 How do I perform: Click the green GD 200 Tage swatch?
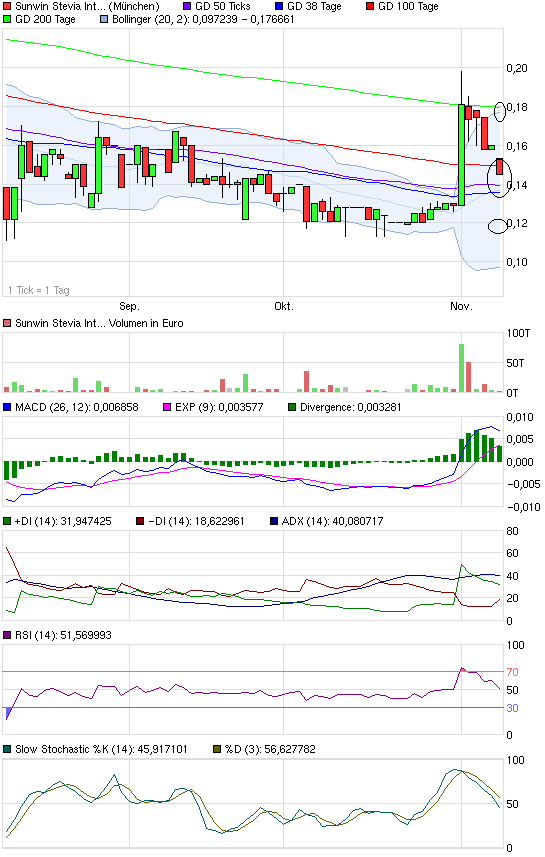click(x=7, y=20)
